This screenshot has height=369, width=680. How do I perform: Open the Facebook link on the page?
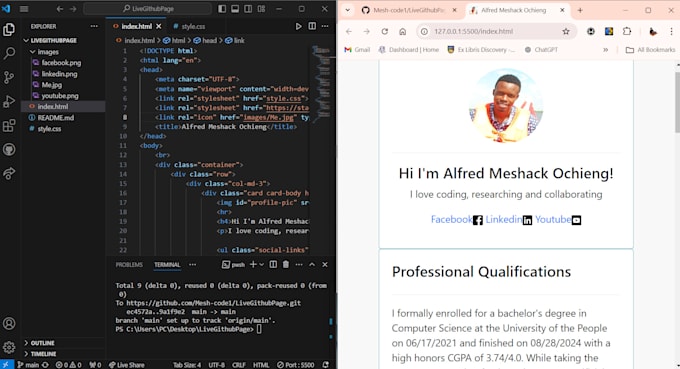(451, 219)
